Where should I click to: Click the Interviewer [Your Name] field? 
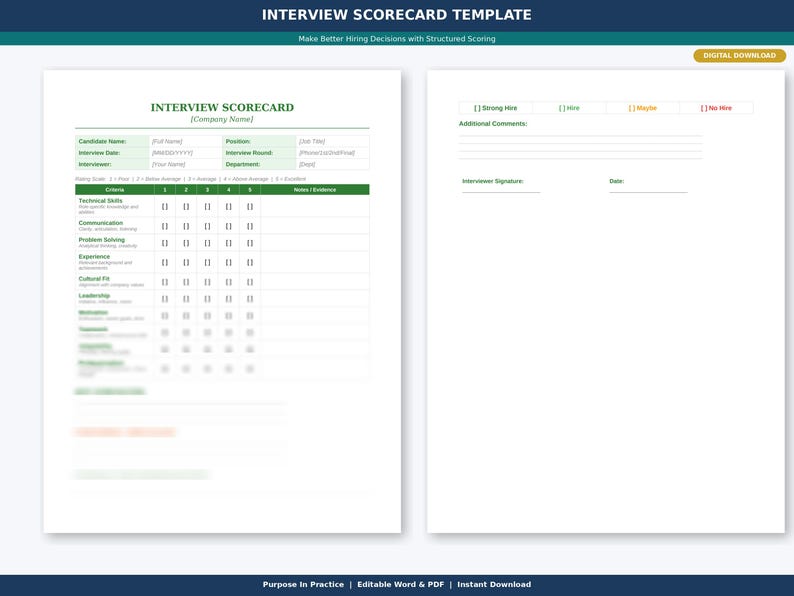click(x=185, y=164)
